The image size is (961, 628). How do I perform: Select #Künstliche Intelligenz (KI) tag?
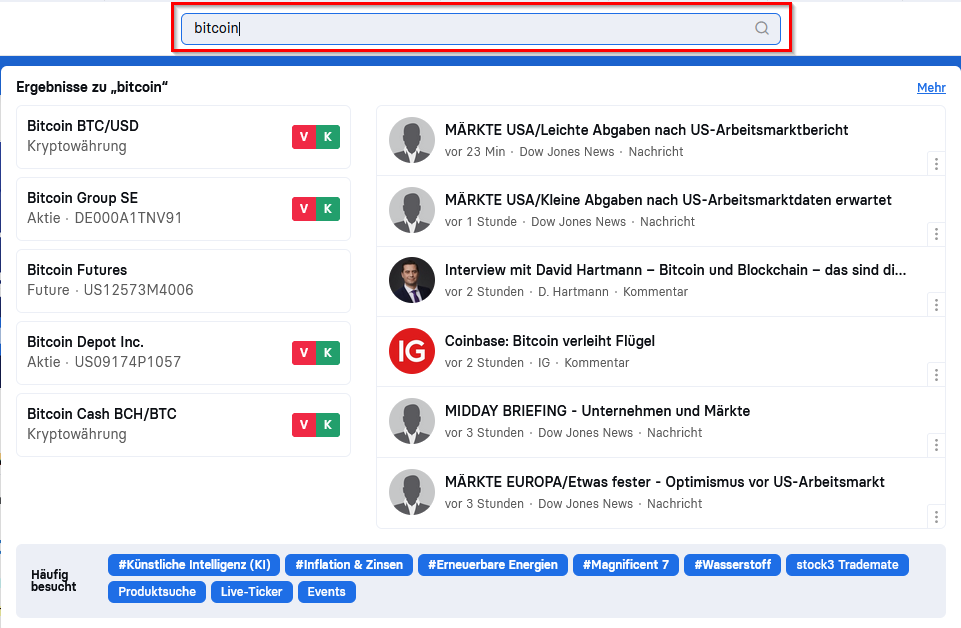(x=194, y=565)
